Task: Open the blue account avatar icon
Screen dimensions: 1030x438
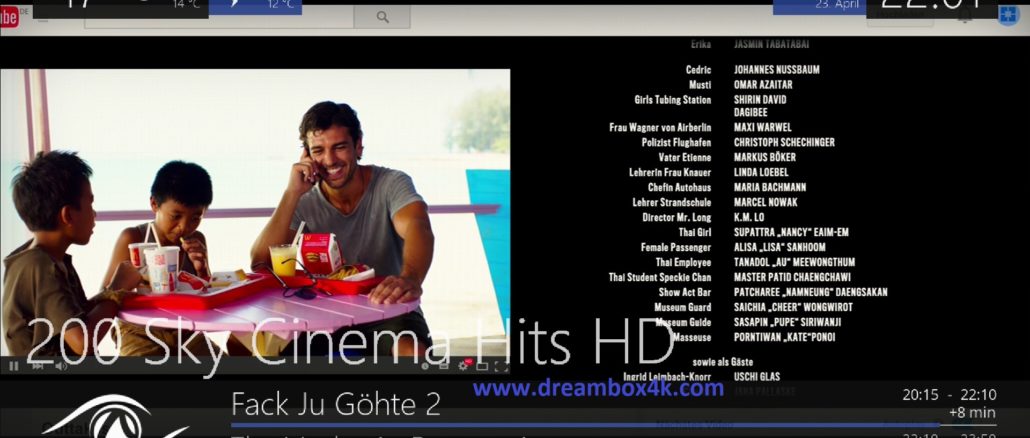Action: (1008, 16)
